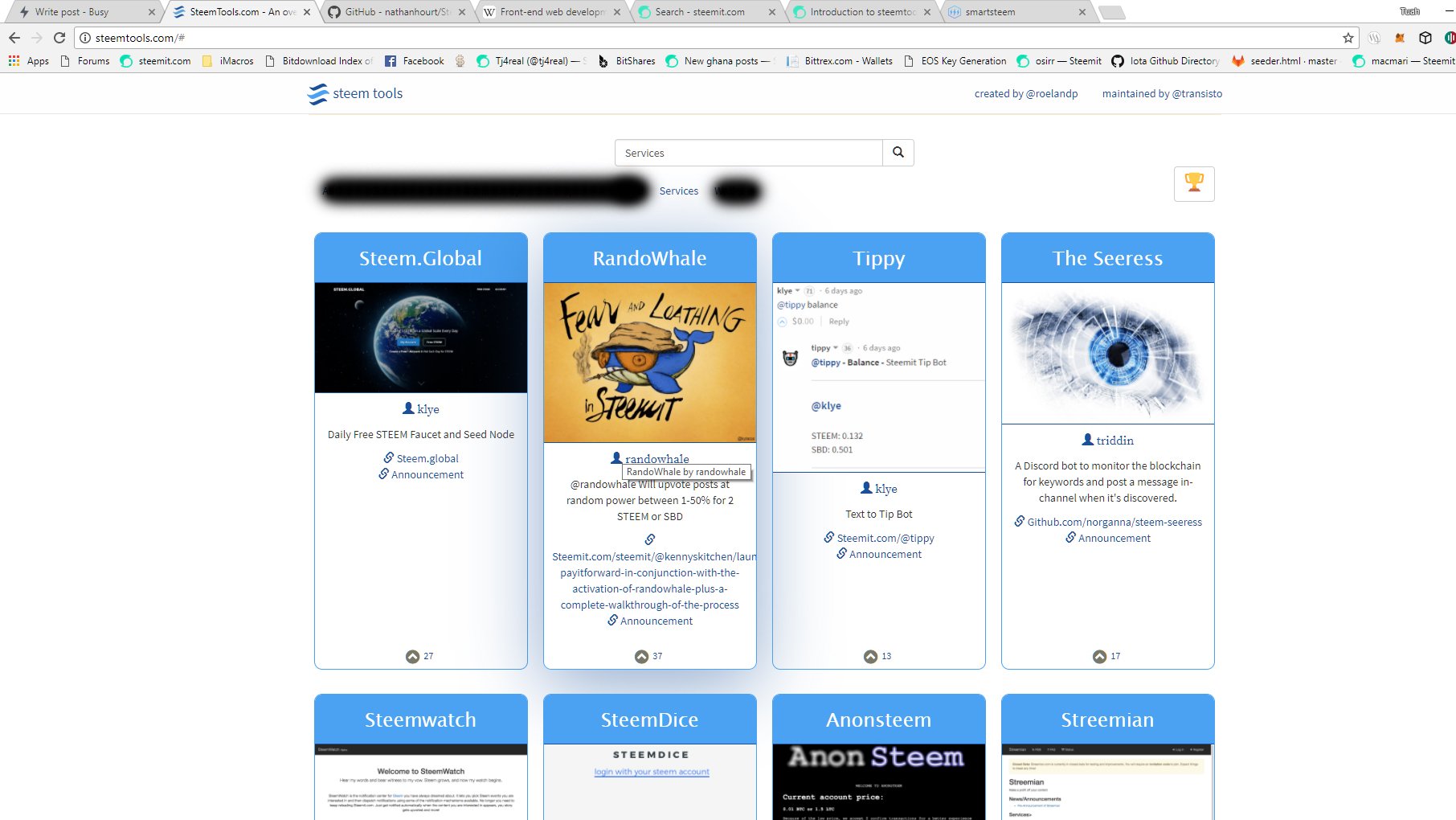View site information icon beside the URL
Viewport: 1456px width, 820px height.
point(84,38)
